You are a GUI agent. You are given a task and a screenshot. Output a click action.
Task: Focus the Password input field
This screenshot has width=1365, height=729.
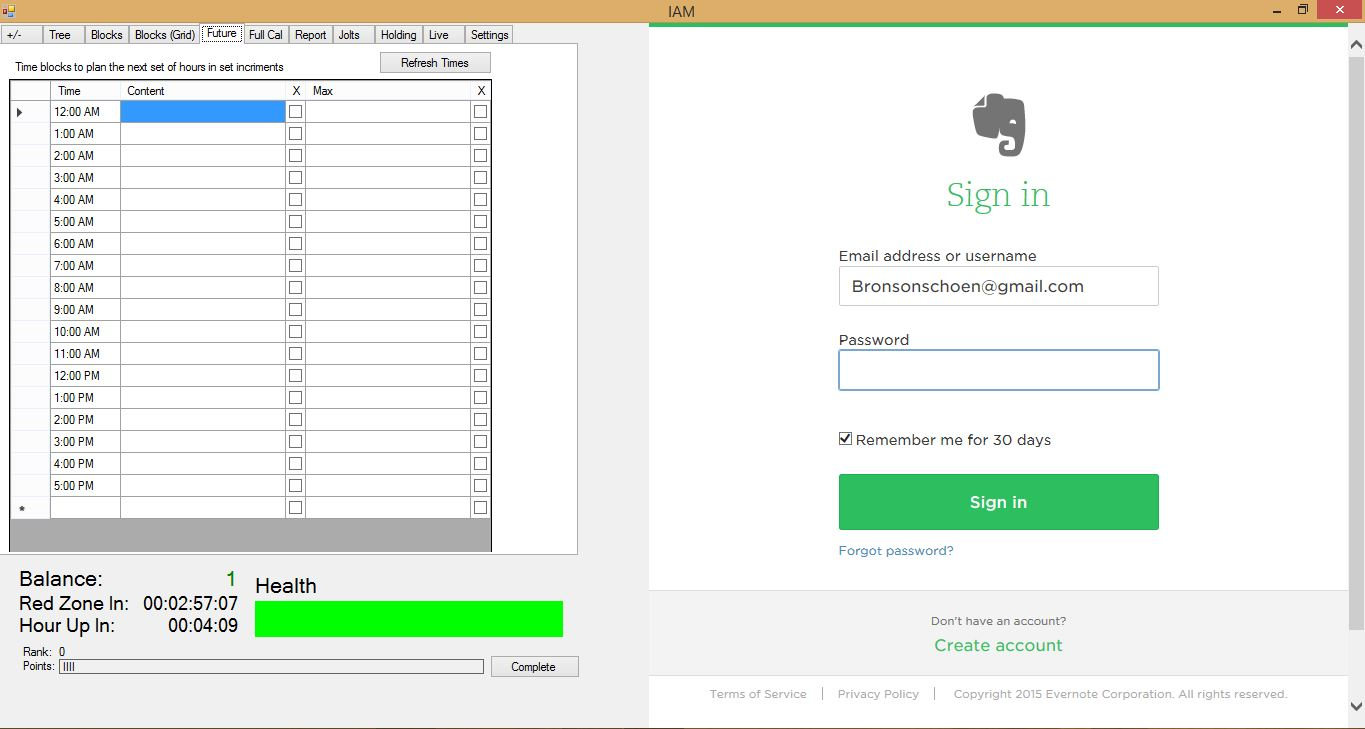click(x=998, y=370)
